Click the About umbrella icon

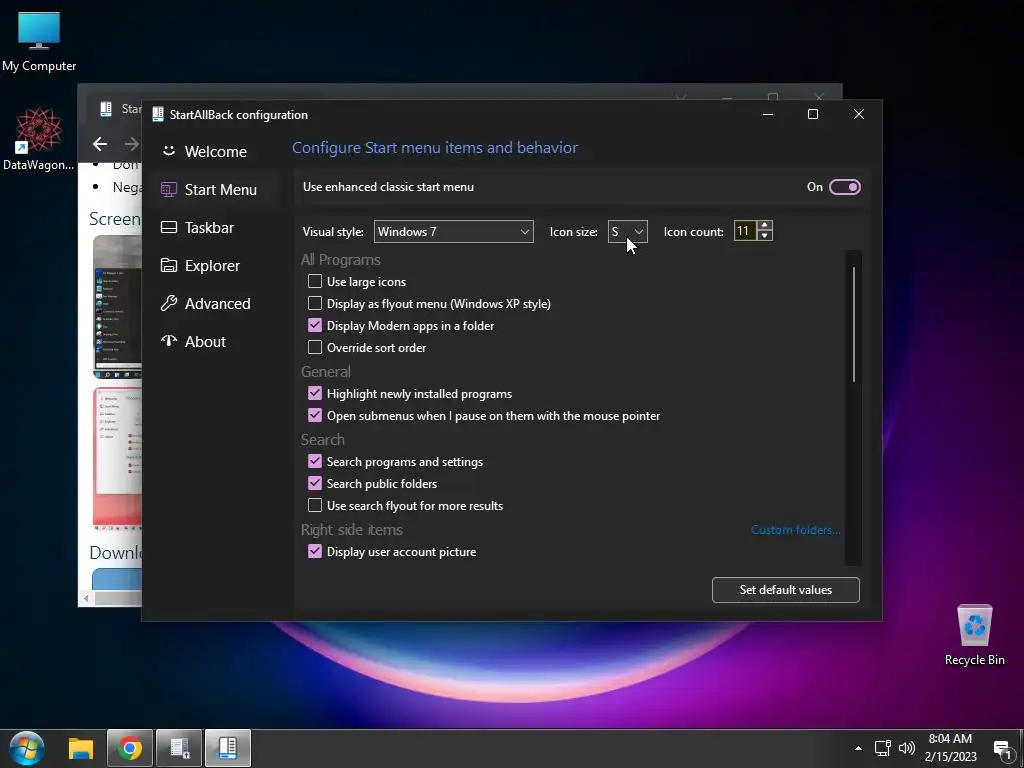pyautogui.click(x=168, y=341)
